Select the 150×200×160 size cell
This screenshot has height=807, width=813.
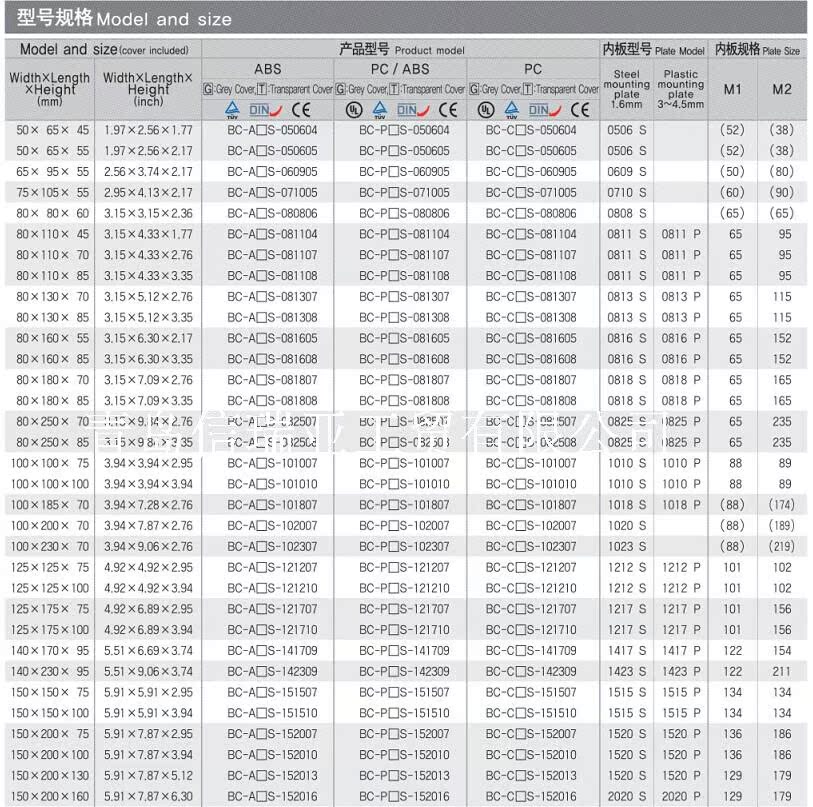50,796
